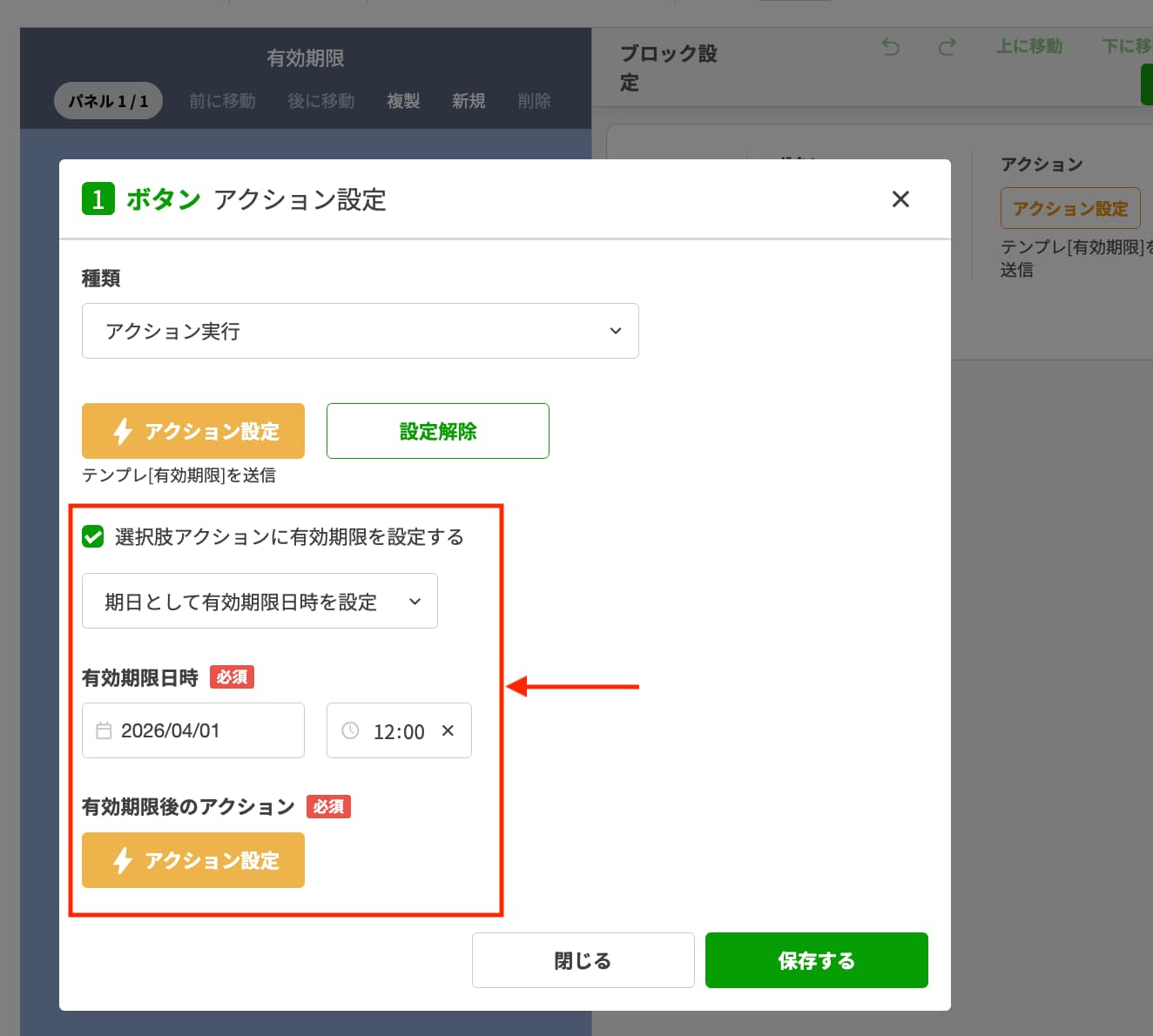Click the 閉じる button
Viewport: 1153px width, 1036px height.
click(583, 959)
